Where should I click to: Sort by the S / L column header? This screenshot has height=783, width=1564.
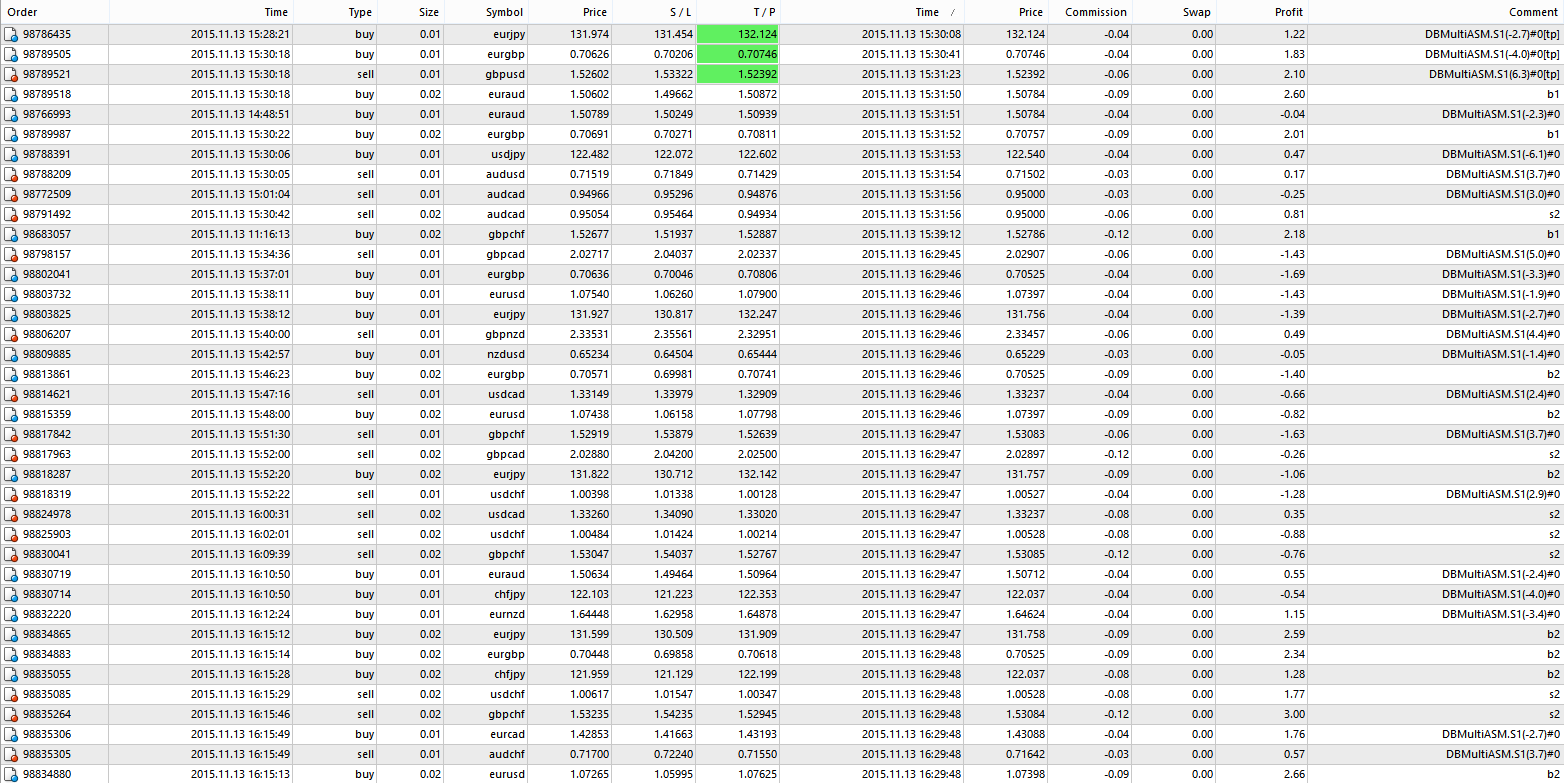click(656, 12)
